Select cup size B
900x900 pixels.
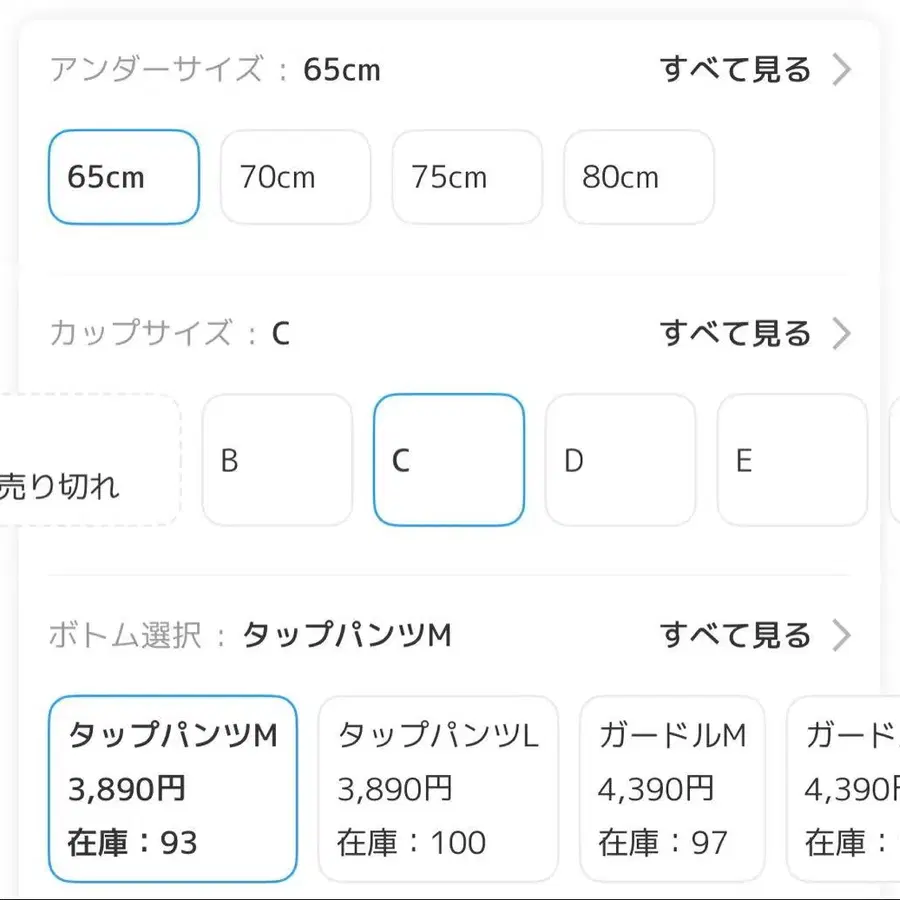pyautogui.click(x=277, y=460)
